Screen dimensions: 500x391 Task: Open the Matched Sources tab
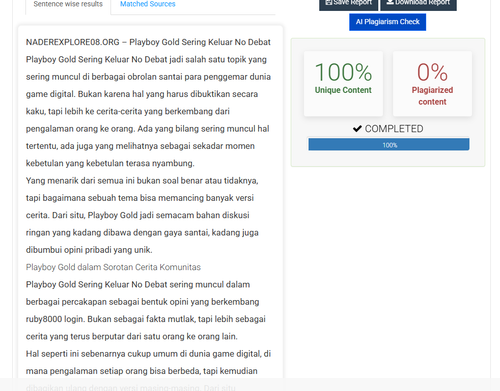tap(147, 4)
